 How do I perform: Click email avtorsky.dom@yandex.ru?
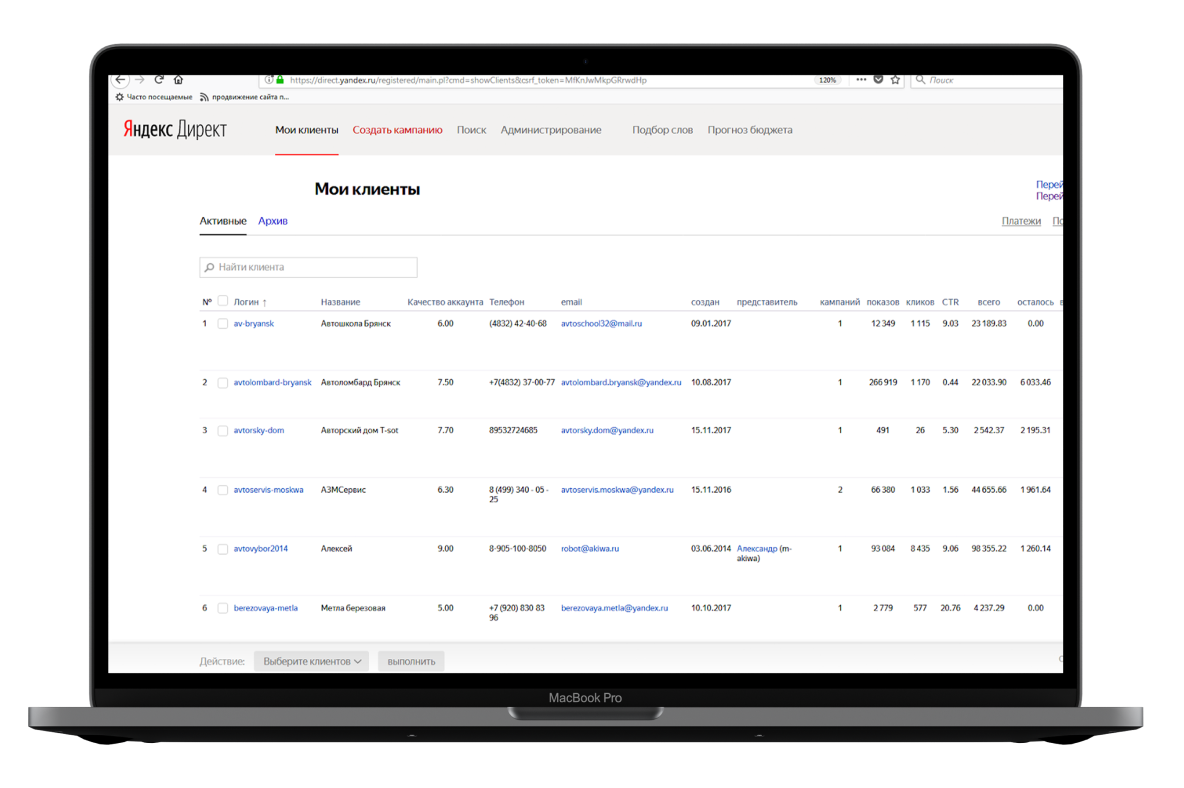[x=607, y=430]
